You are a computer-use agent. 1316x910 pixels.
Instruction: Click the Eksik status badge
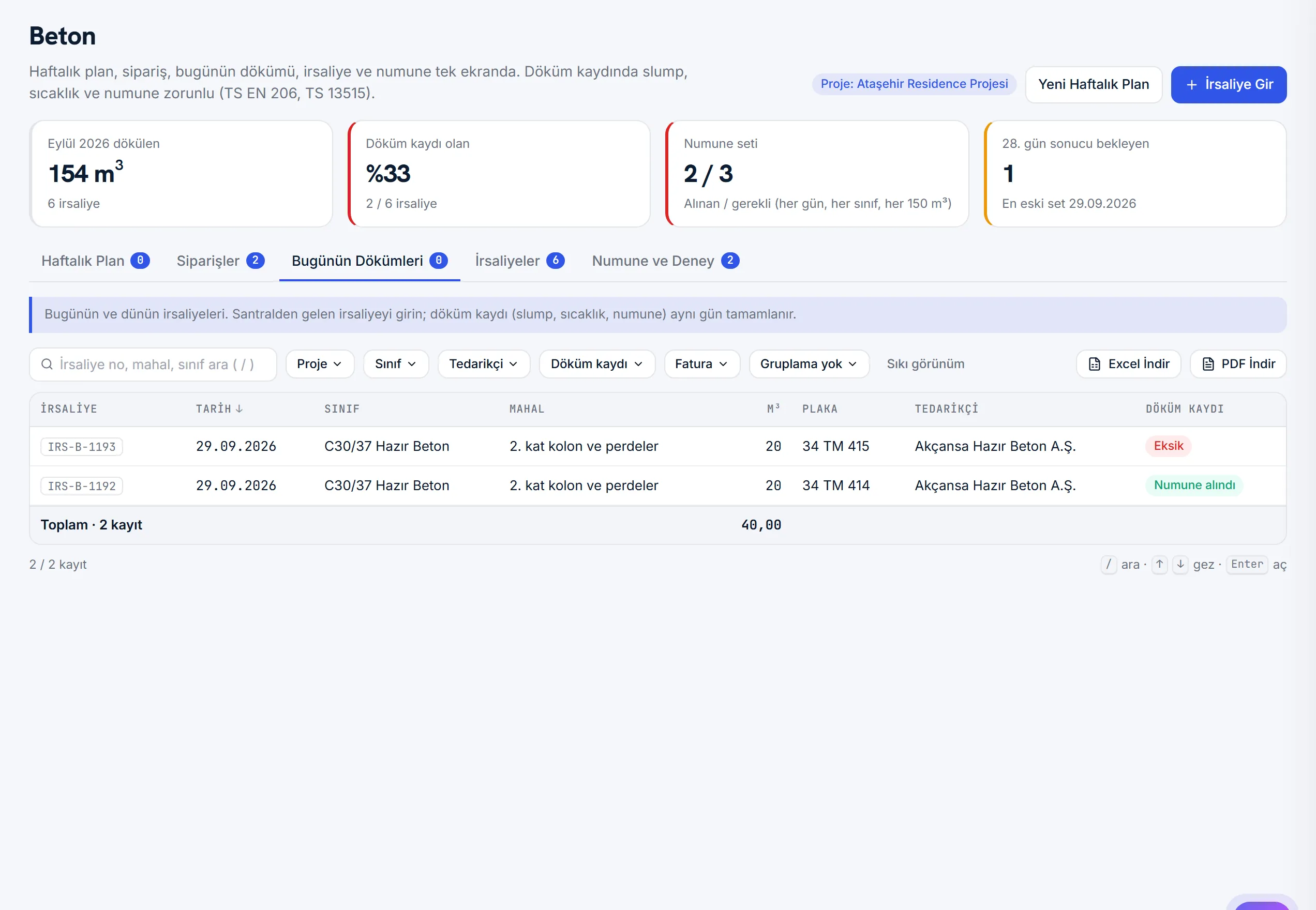click(1168, 446)
